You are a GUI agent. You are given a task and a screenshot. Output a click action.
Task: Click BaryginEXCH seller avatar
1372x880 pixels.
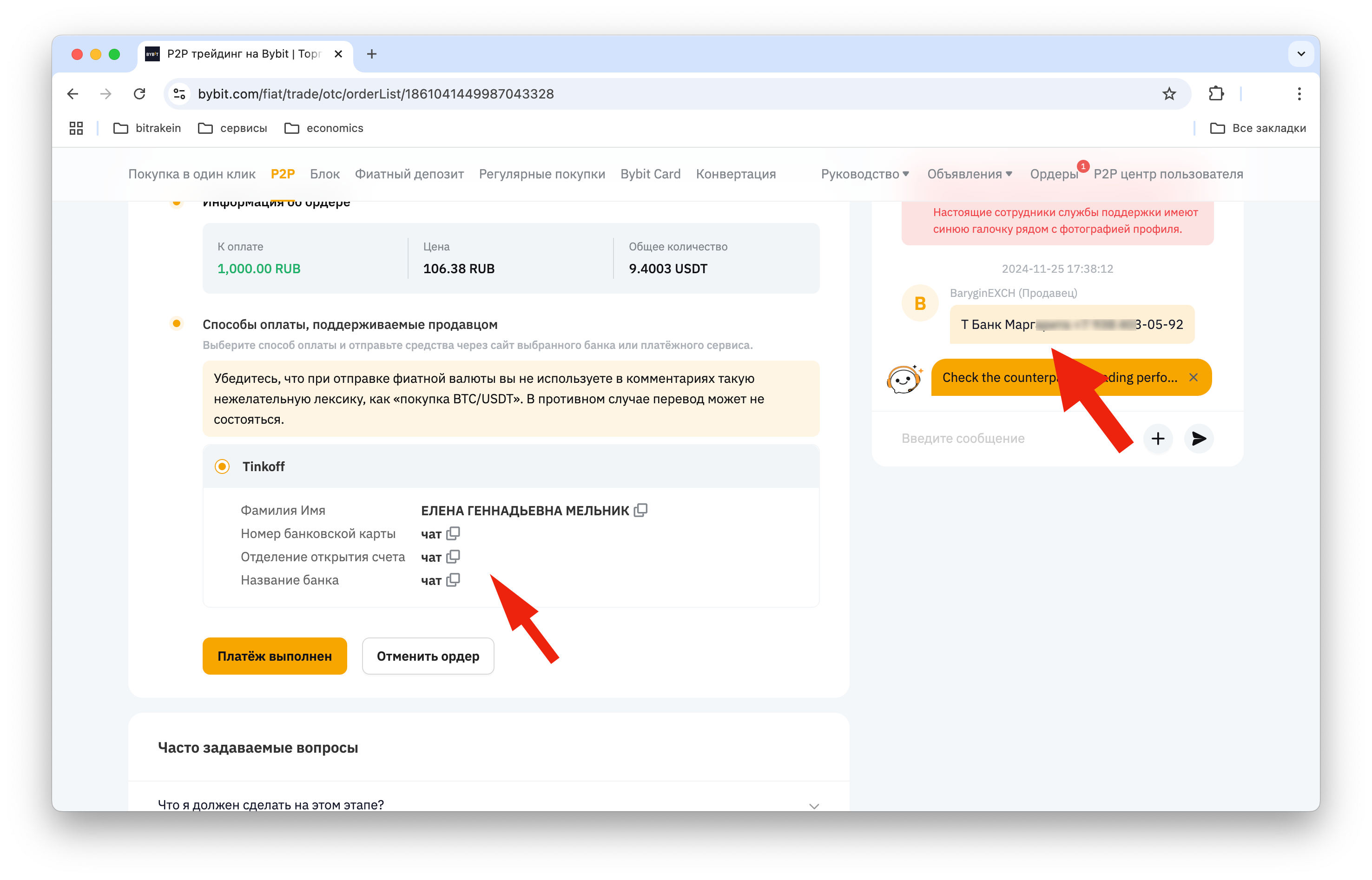pyautogui.click(x=919, y=303)
